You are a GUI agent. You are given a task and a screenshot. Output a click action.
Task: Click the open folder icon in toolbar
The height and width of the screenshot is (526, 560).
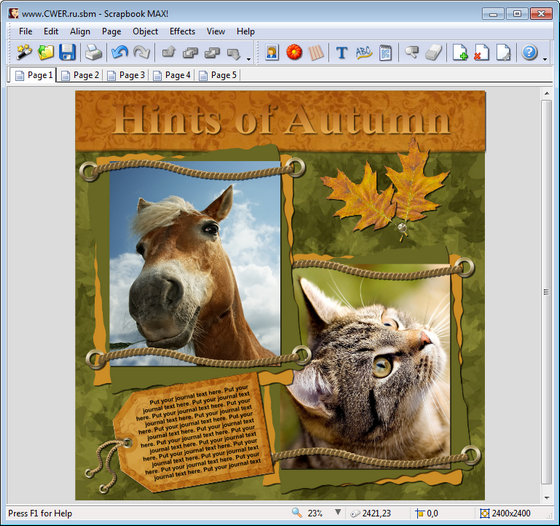pos(46,52)
